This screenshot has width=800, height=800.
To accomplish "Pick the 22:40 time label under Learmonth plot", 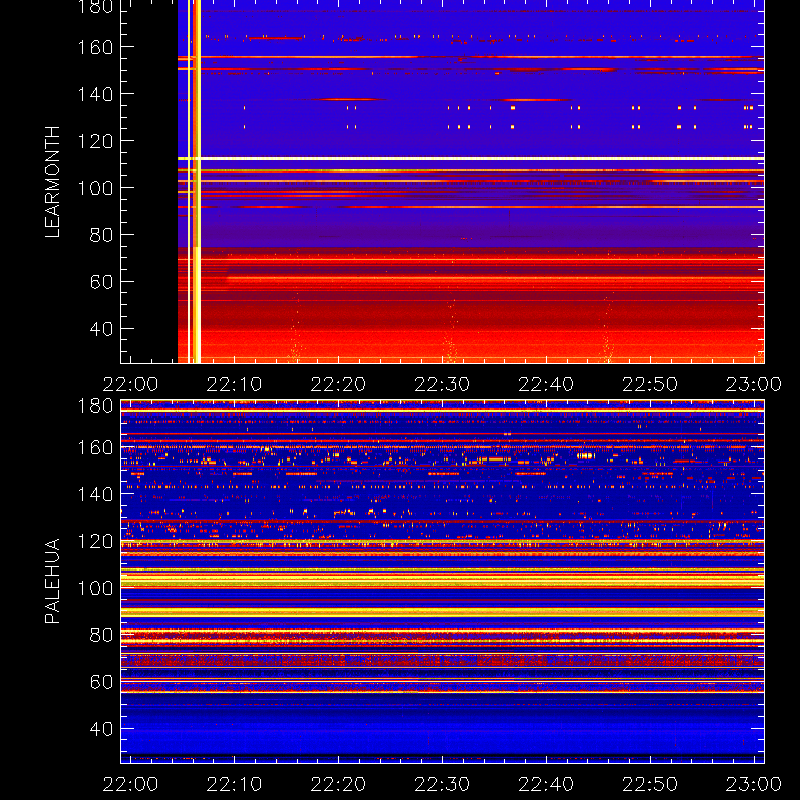I will pyautogui.click(x=546, y=384).
